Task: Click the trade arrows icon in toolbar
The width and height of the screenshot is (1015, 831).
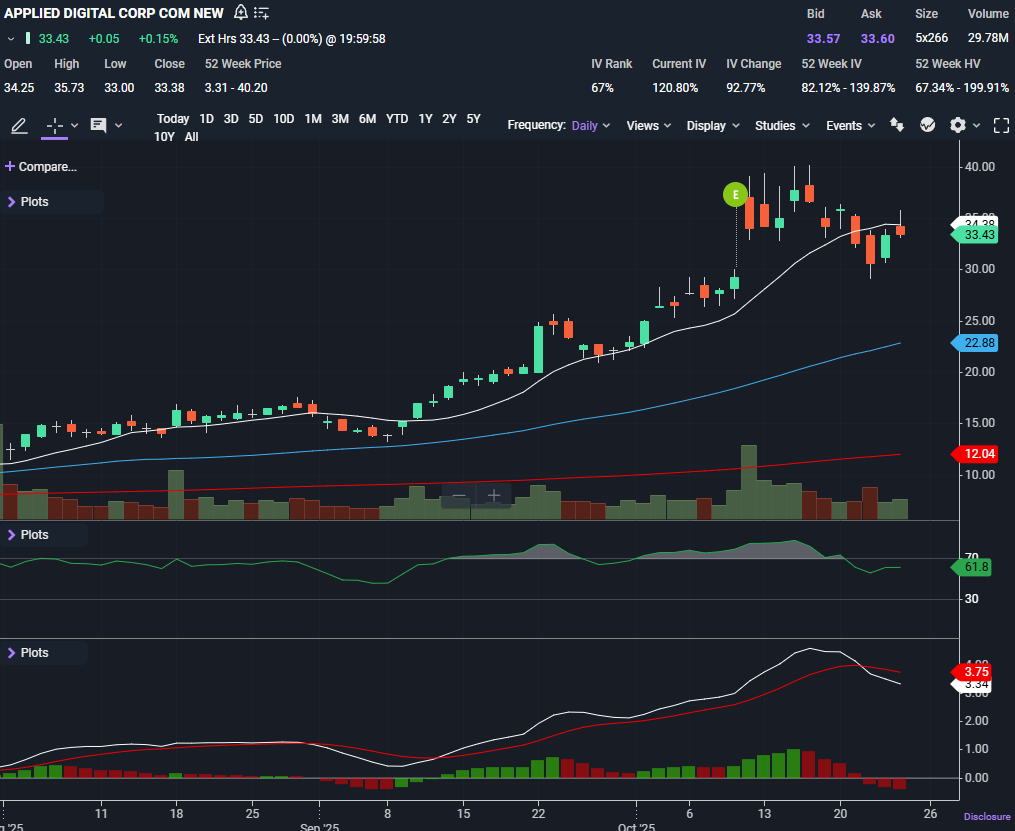Action: [897, 125]
